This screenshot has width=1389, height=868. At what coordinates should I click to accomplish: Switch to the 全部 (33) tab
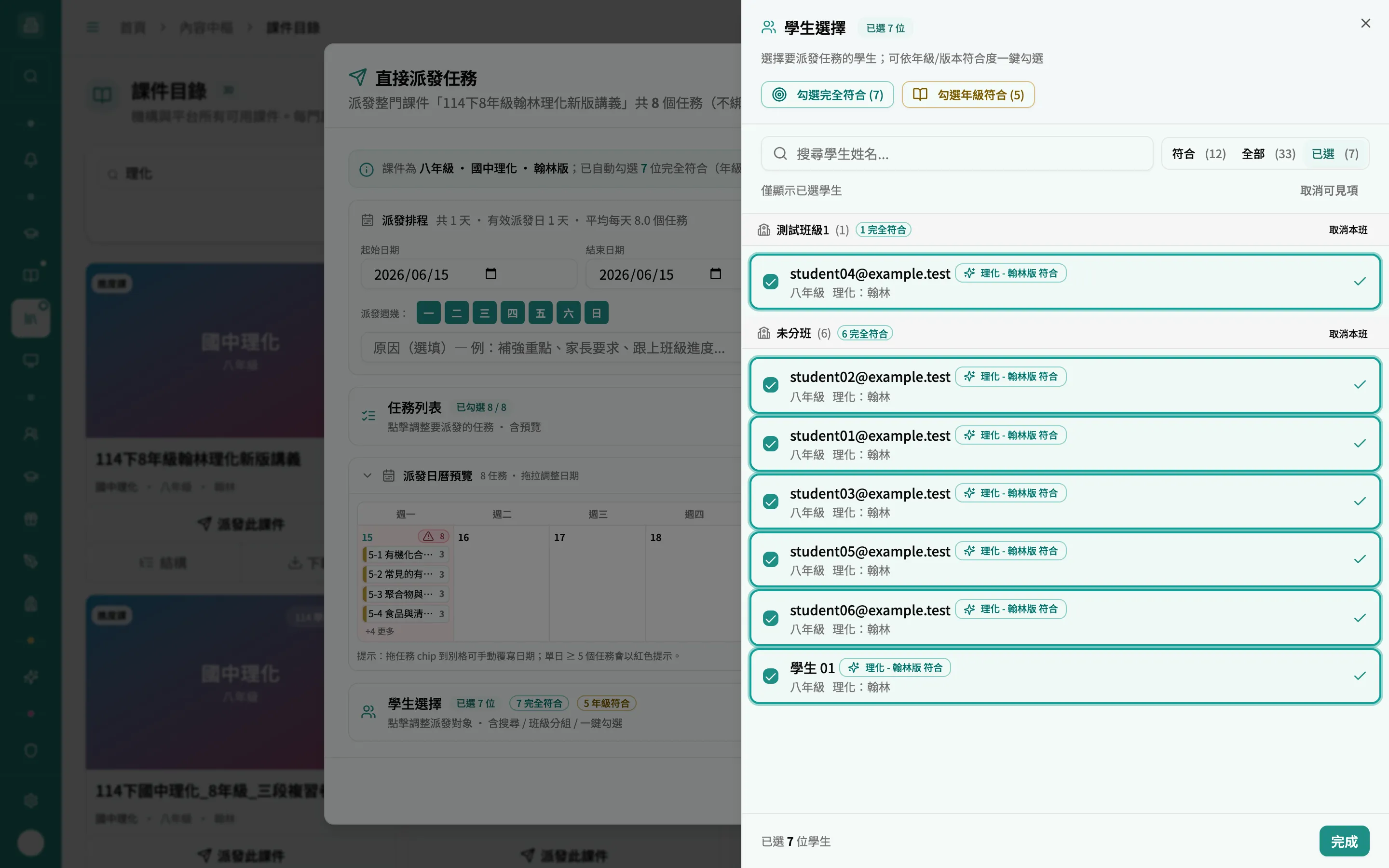pos(1268,154)
